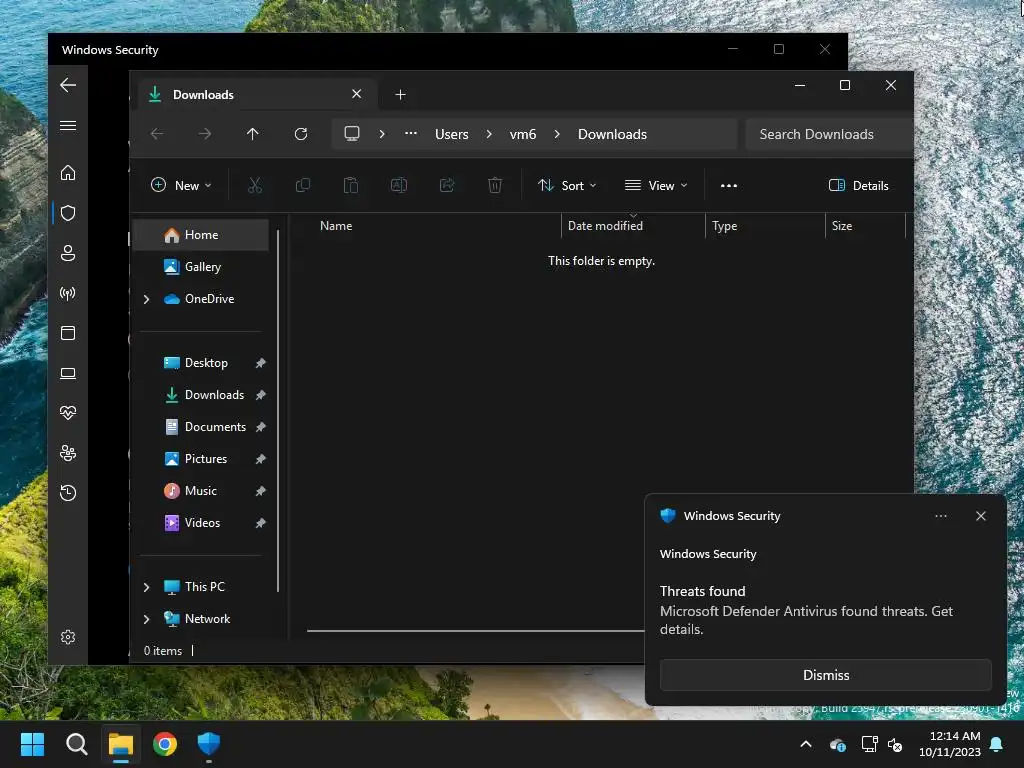Open Family options icon in Windows Security

pyautogui.click(x=68, y=453)
